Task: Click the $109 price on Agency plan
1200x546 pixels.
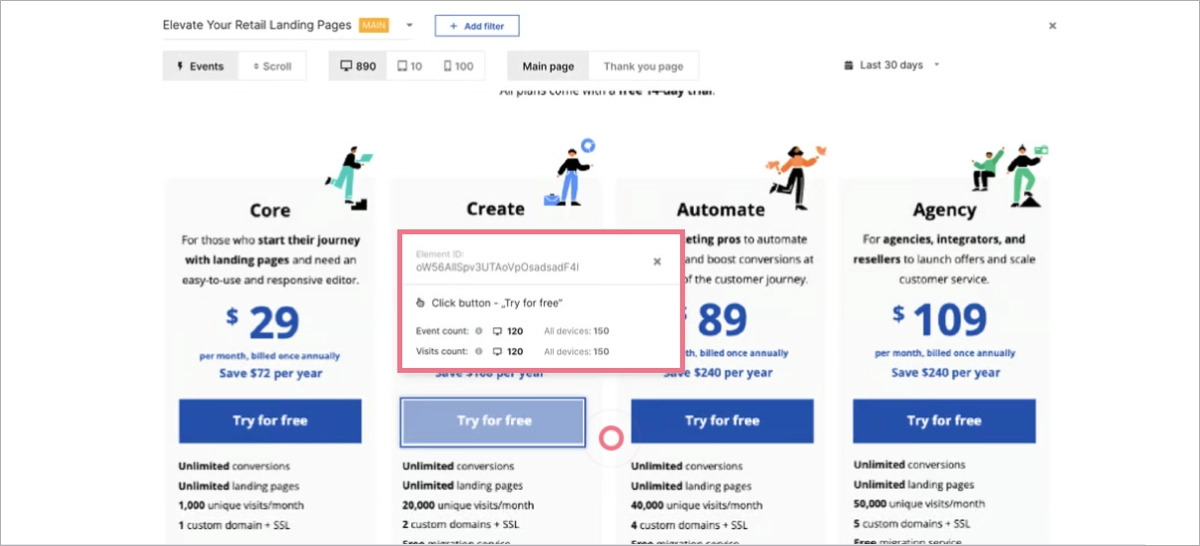Action: point(938,322)
